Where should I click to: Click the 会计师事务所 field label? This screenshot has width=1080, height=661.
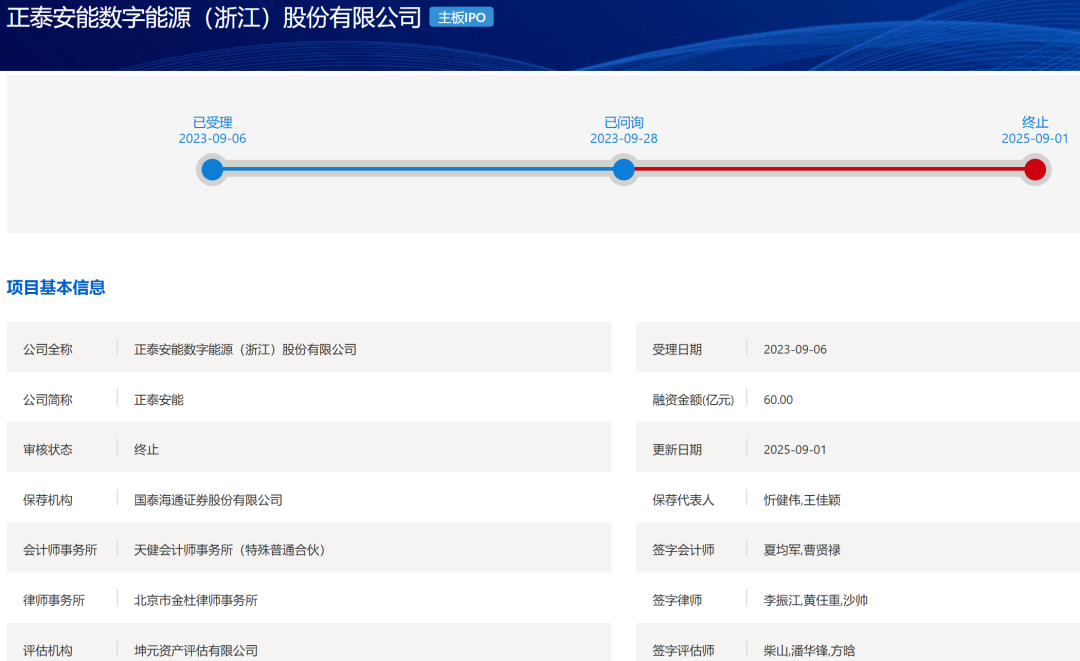tap(60, 549)
